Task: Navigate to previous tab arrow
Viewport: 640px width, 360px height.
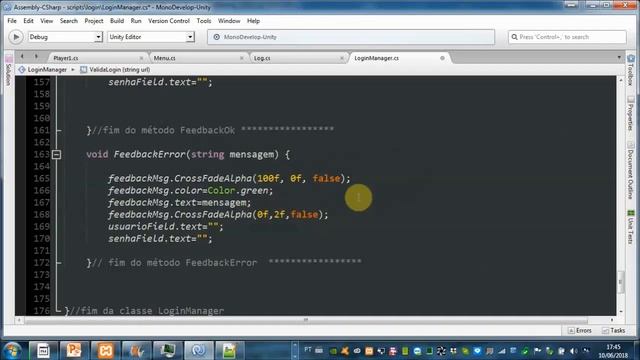Action: pyautogui.click(x=22, y=57)
